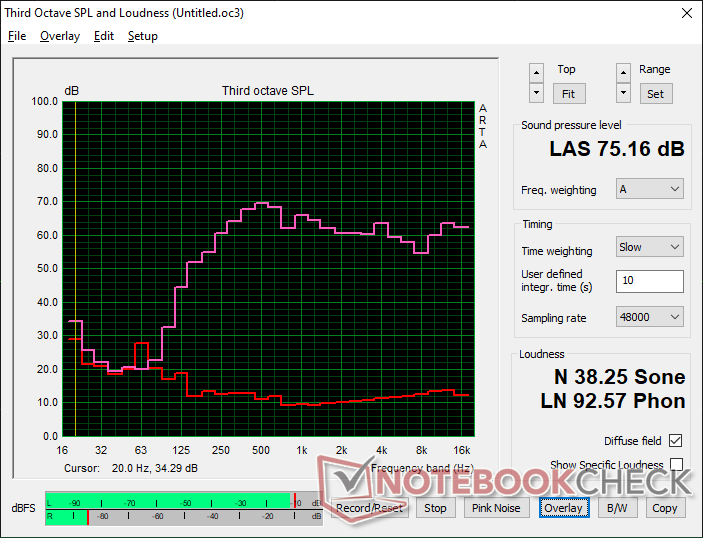Image resolution: width=703 pixels, height=538 pixels.
Task: Click the 1k frequency axis label
Action: [302, 450]
